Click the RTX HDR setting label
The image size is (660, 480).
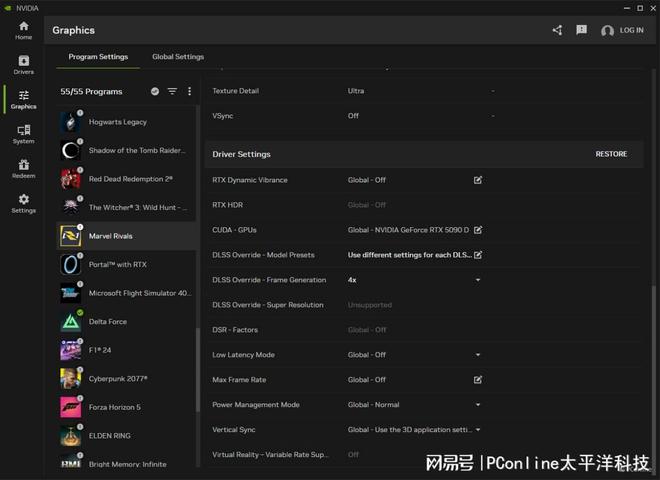[x=227, y=205]
